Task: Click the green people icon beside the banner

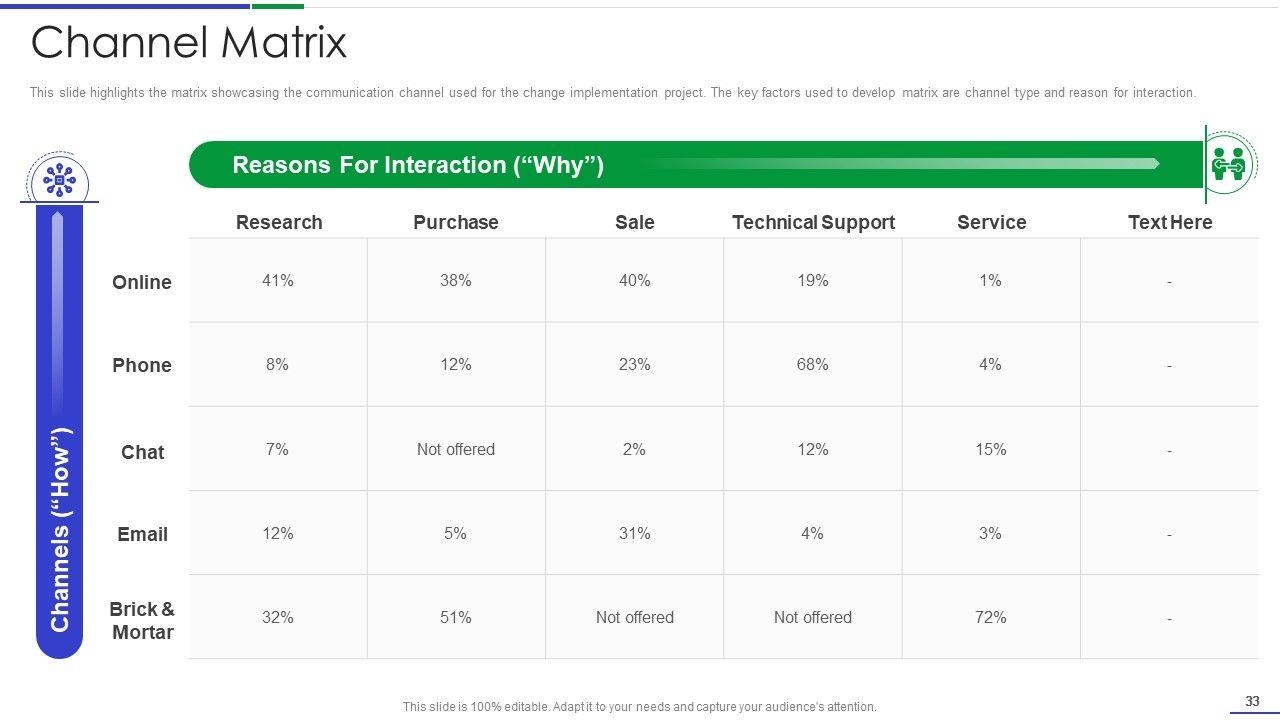Action: [x=1228, y=162]
